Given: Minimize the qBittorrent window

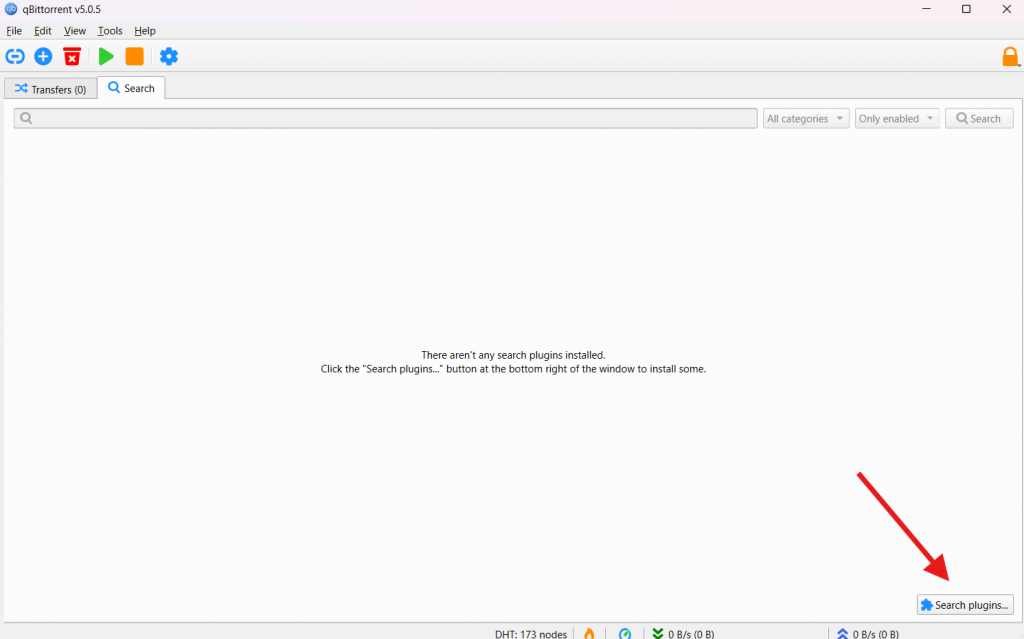Looking at the screenshot, I should point(927,9).
